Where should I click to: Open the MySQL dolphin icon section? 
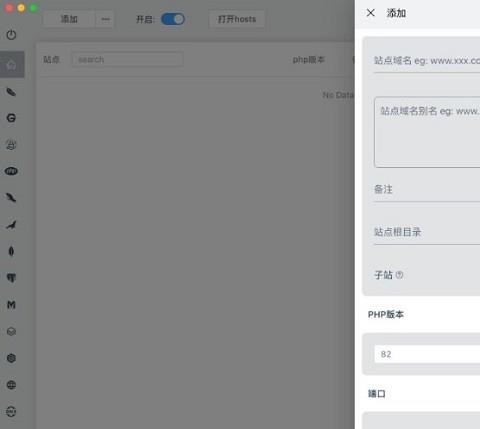point(11,225)
